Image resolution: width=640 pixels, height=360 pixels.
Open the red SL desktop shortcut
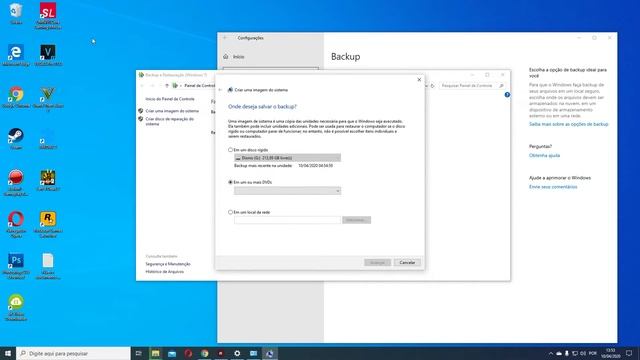[48, 16]
